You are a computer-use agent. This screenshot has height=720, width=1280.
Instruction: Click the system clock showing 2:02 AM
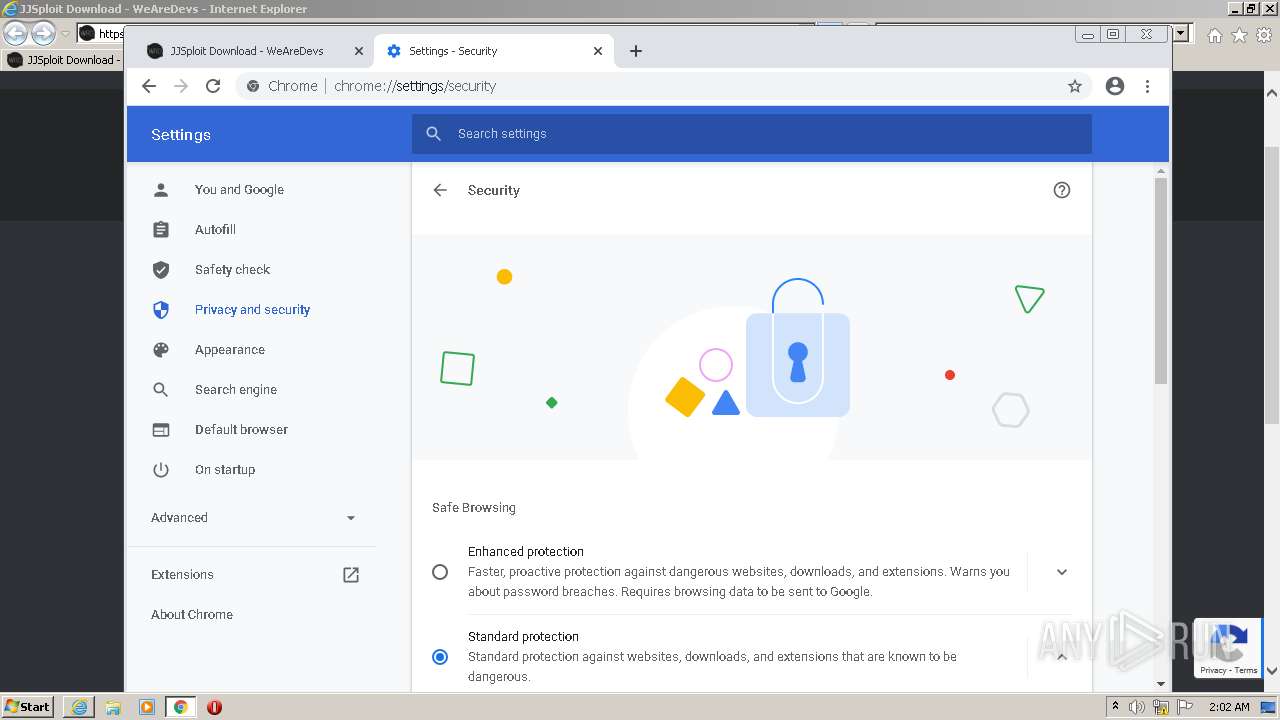(1229, 707)
